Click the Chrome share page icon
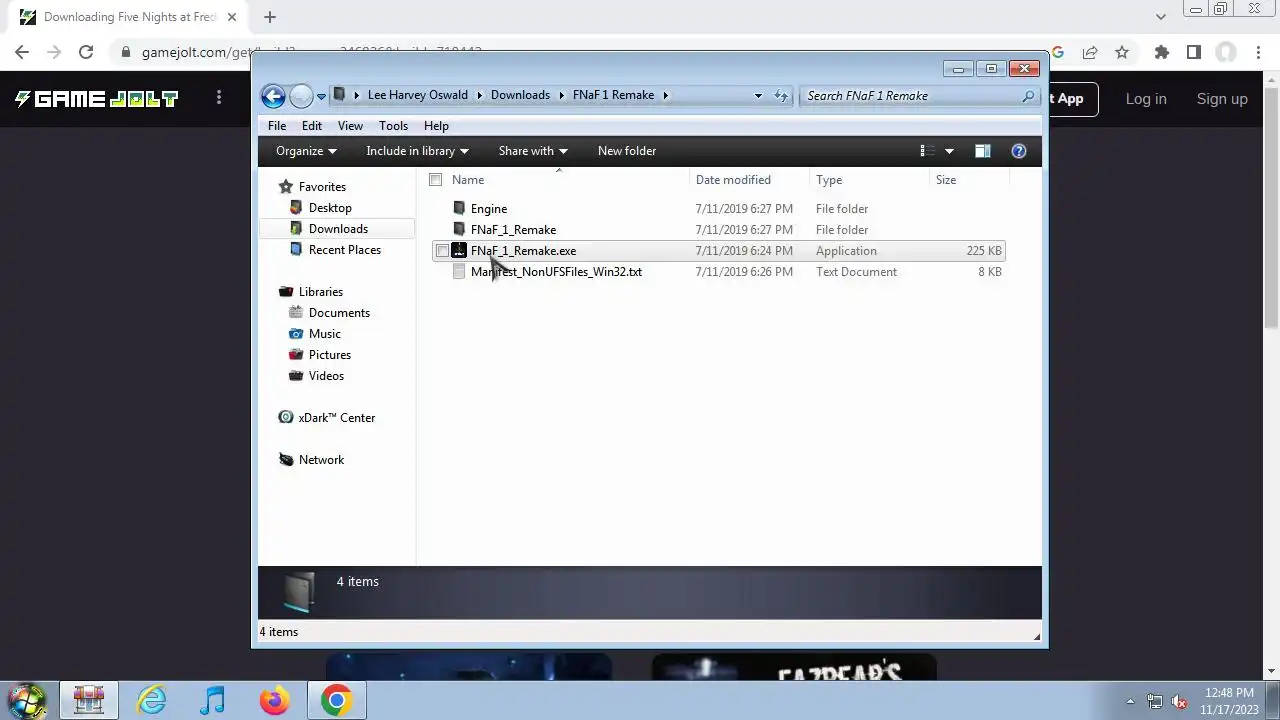Image resolution: width=1280 pixels, height=720 pixels. [x=1090, y=52]
